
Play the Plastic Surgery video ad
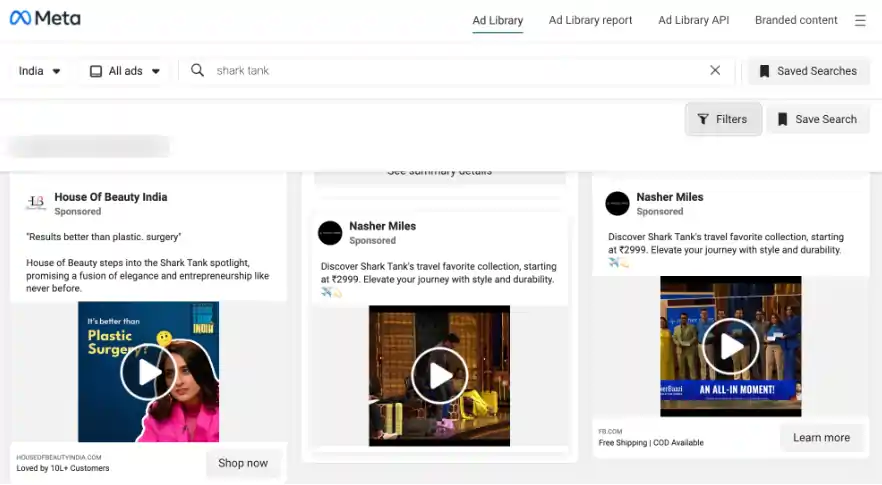148,372
